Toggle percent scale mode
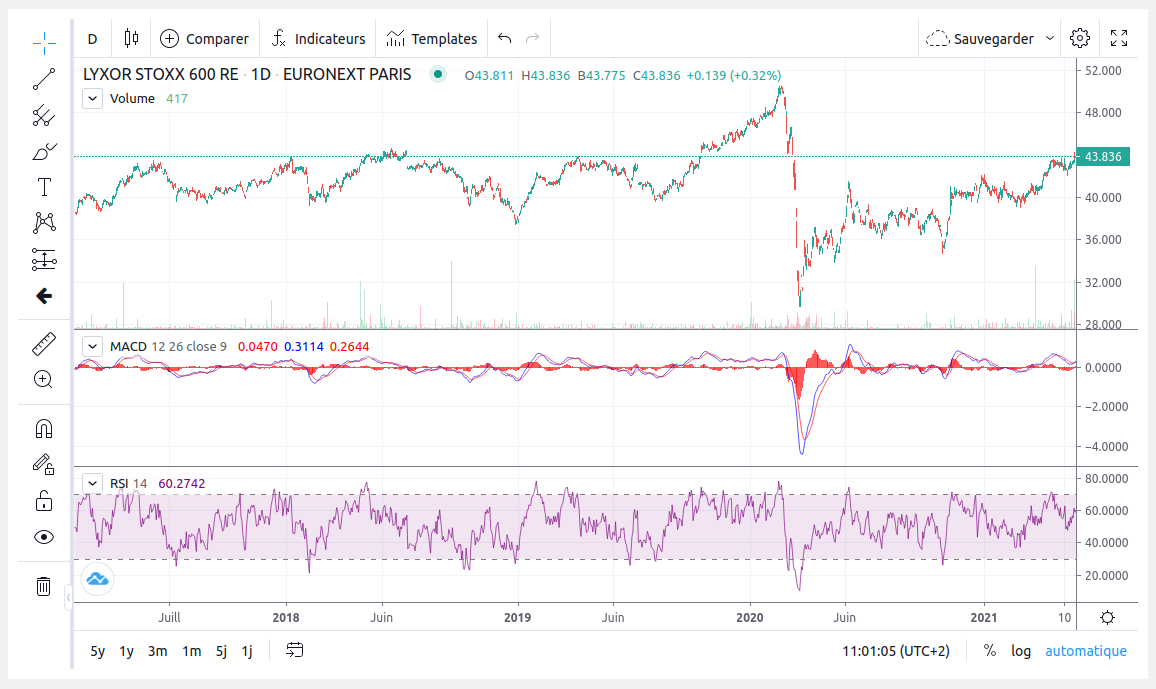This screenshot has width=1156, height=689. pos(990,651)
